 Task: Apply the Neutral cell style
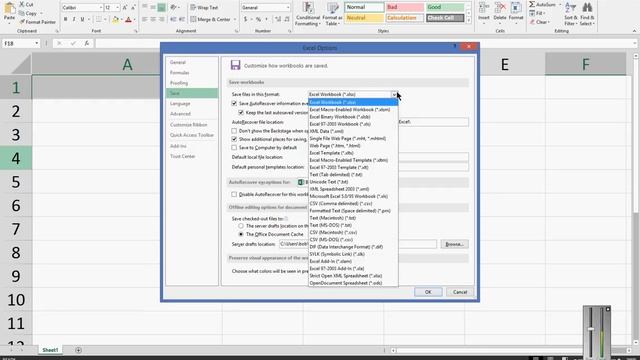tap(364, 18)
